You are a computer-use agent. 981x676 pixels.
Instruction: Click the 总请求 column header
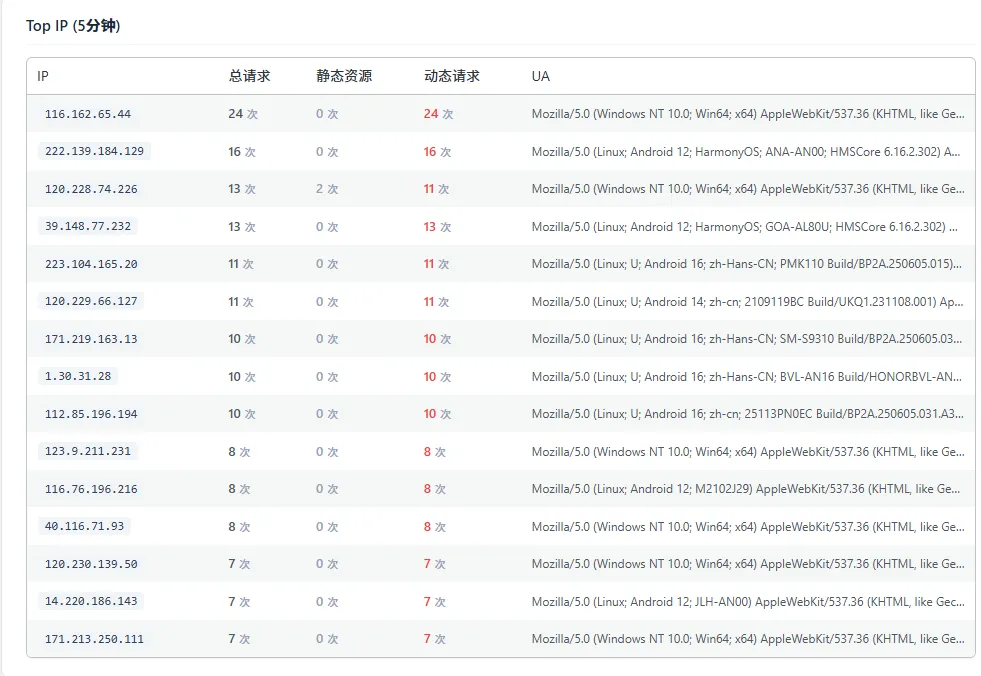pos(250,76)
